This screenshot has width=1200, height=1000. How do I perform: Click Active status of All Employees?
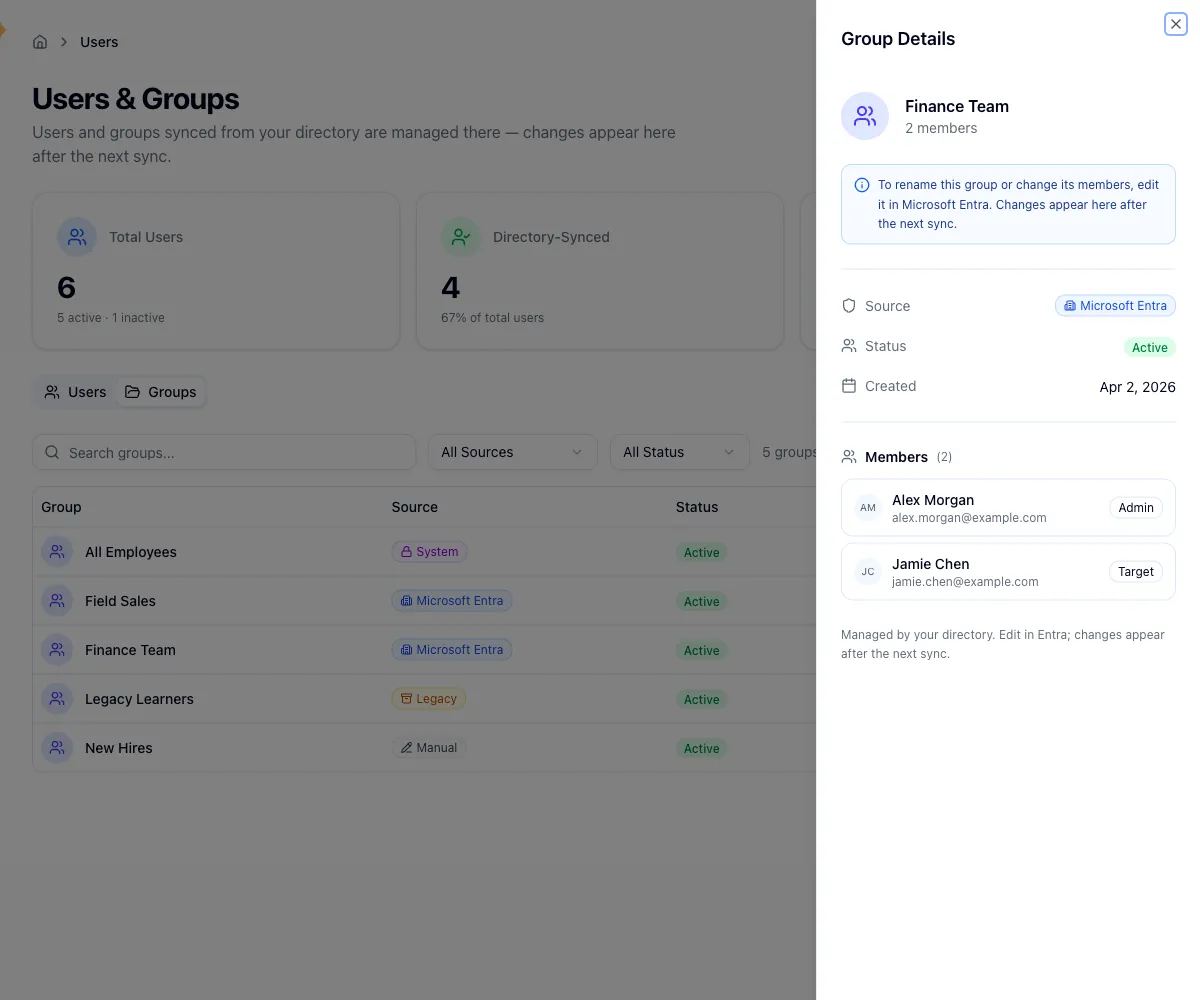pyautogui.click(x=701, y=552)
